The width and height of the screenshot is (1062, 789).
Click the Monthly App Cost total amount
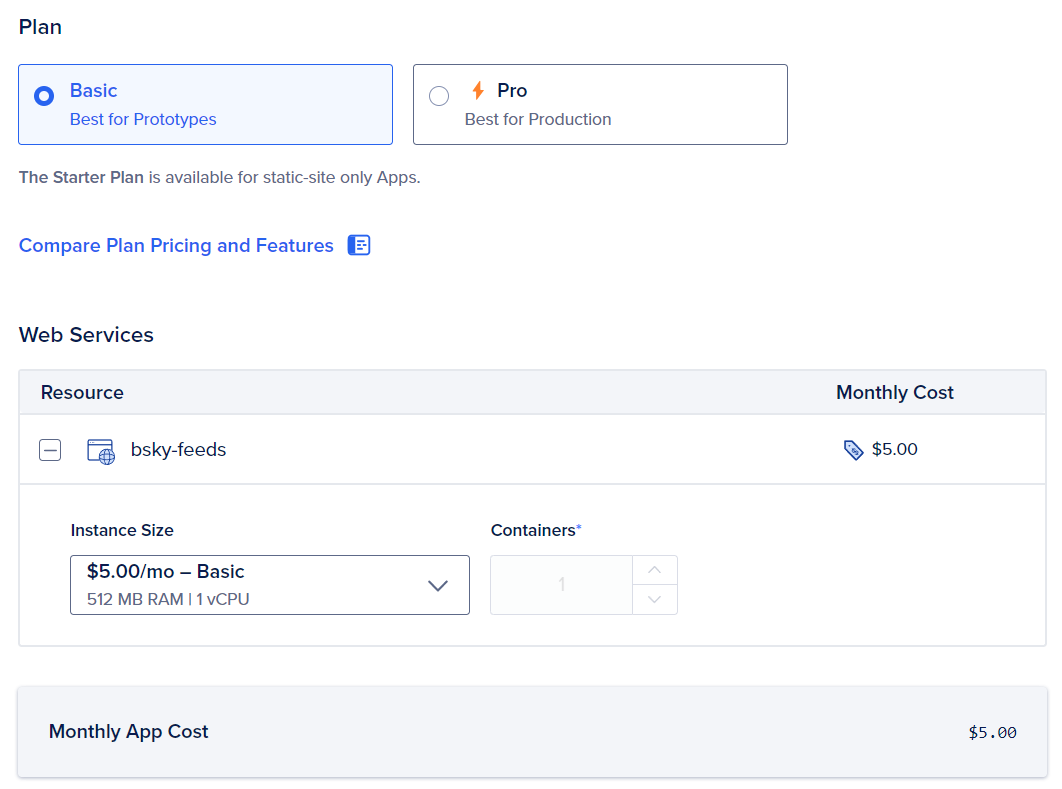pos(992,733)
